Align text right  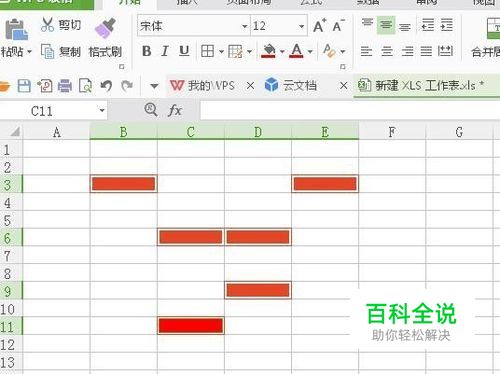coord(407,51)
